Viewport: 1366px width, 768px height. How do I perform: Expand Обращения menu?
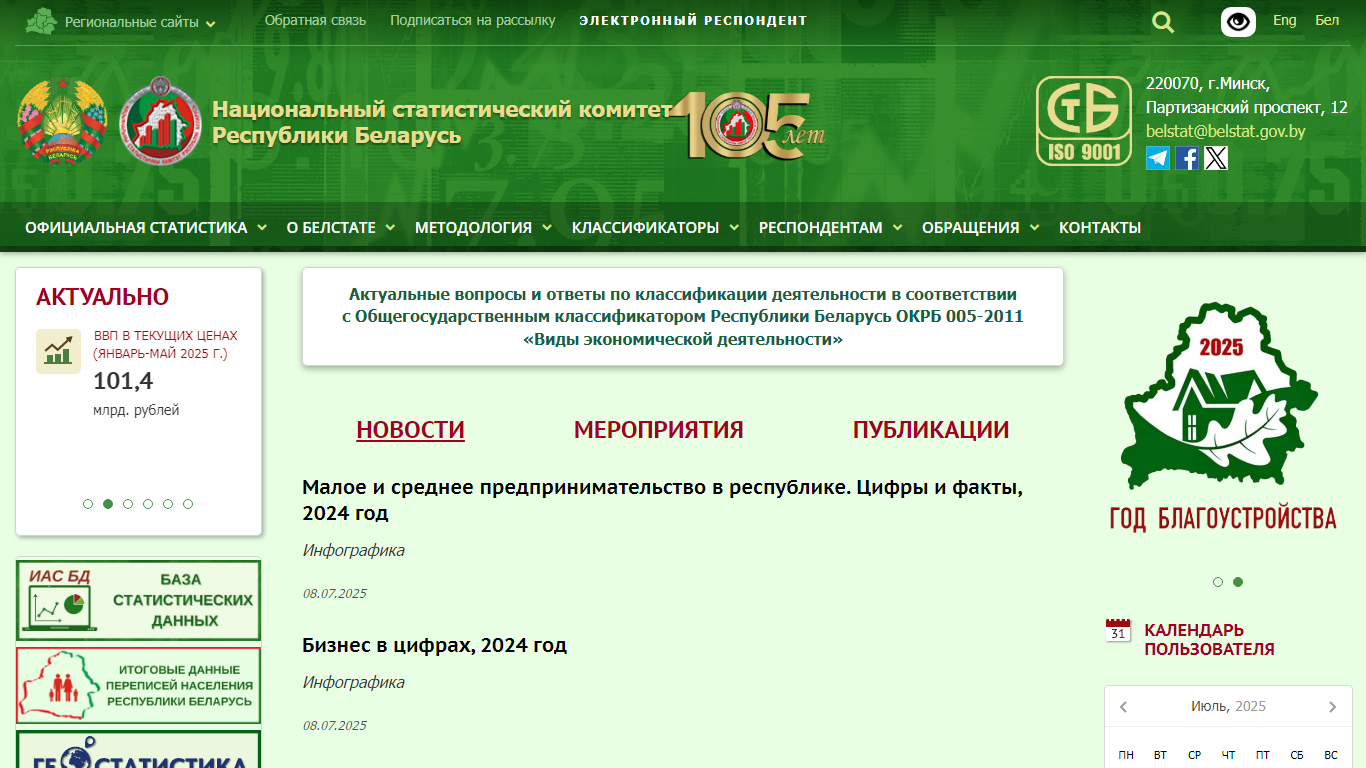point(981,228)
